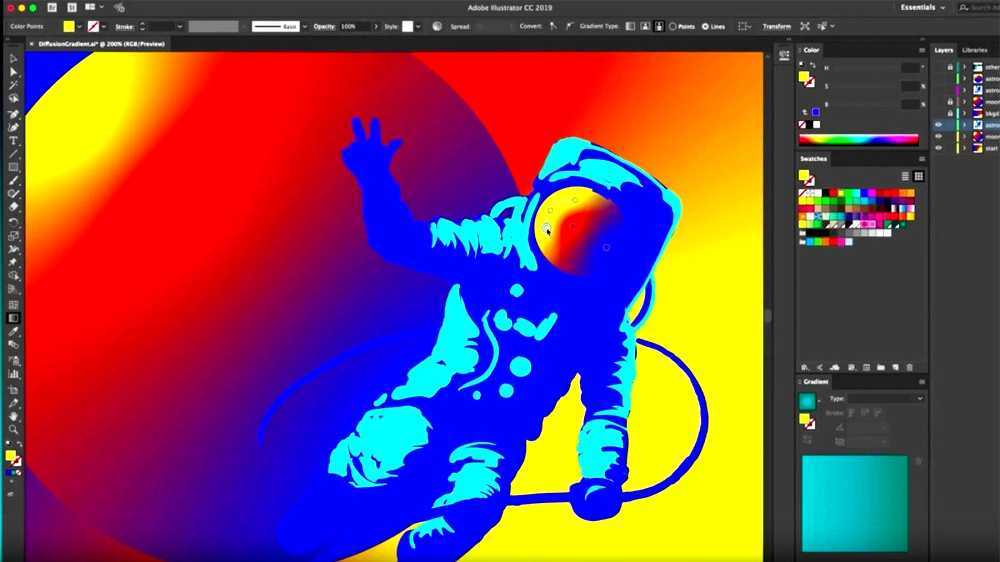This screenshot has height=562, width=1000.
Task: Open the Stroke color dropdown arrow
Action: [104, 27]
